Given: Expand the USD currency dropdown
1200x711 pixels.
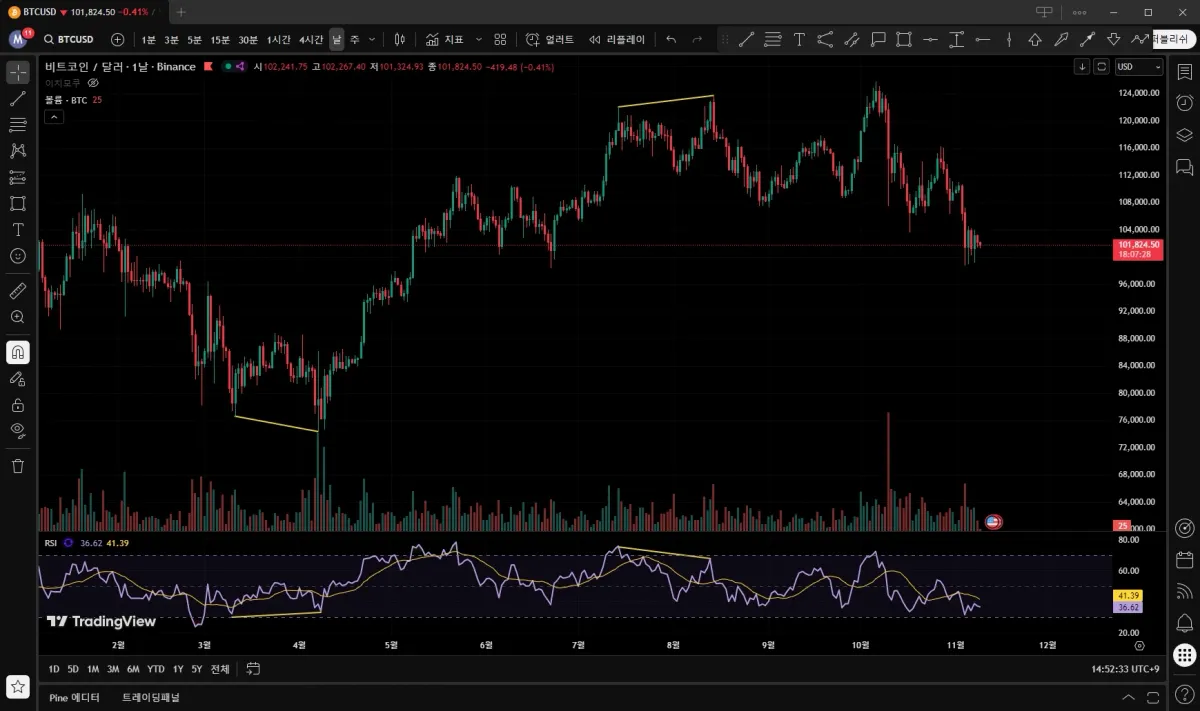Looking at the screenshot, I should click(x=1139, y=67).
